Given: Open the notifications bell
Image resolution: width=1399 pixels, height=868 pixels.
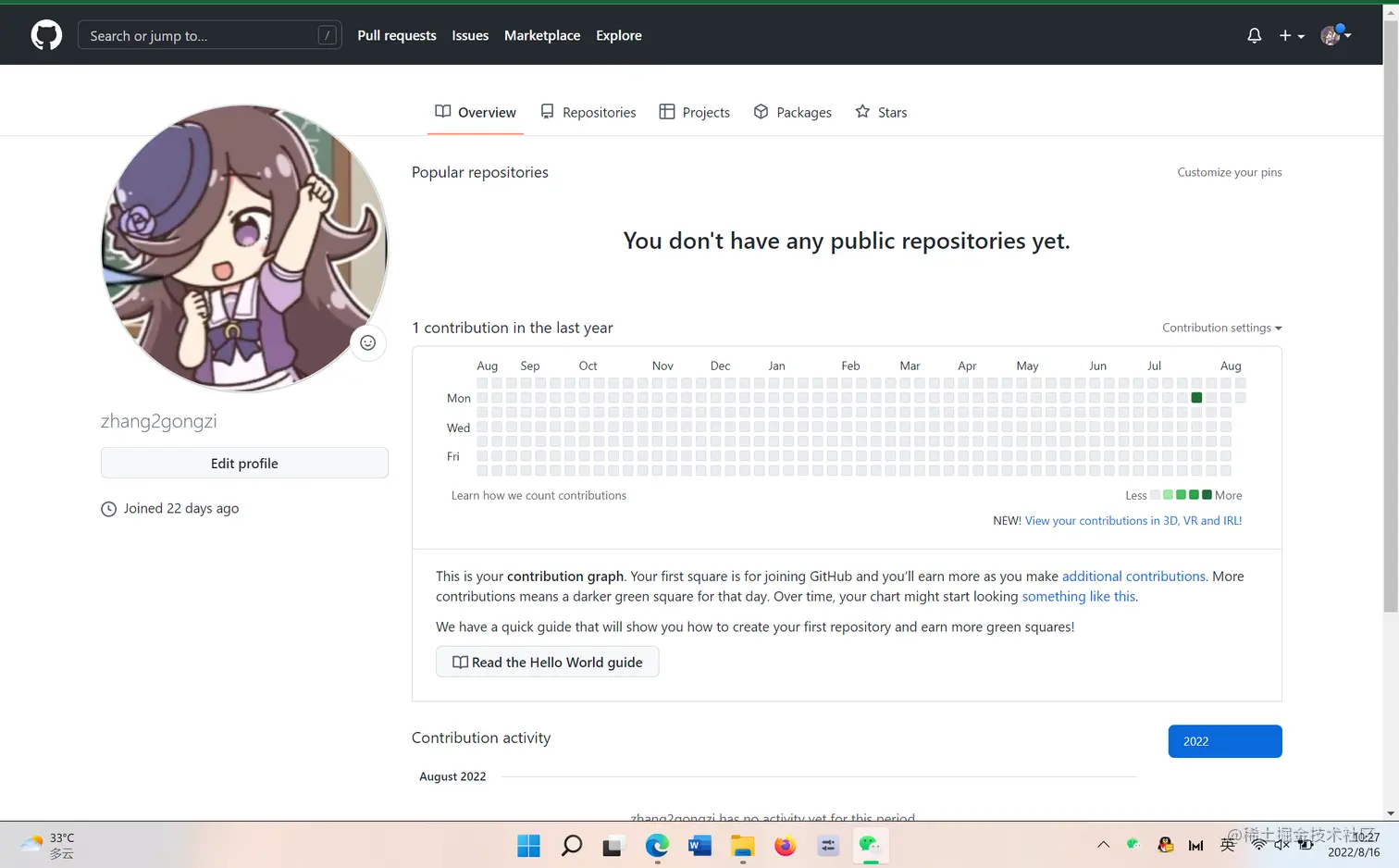Looking at the screenshot, I should click(1254, 35).
